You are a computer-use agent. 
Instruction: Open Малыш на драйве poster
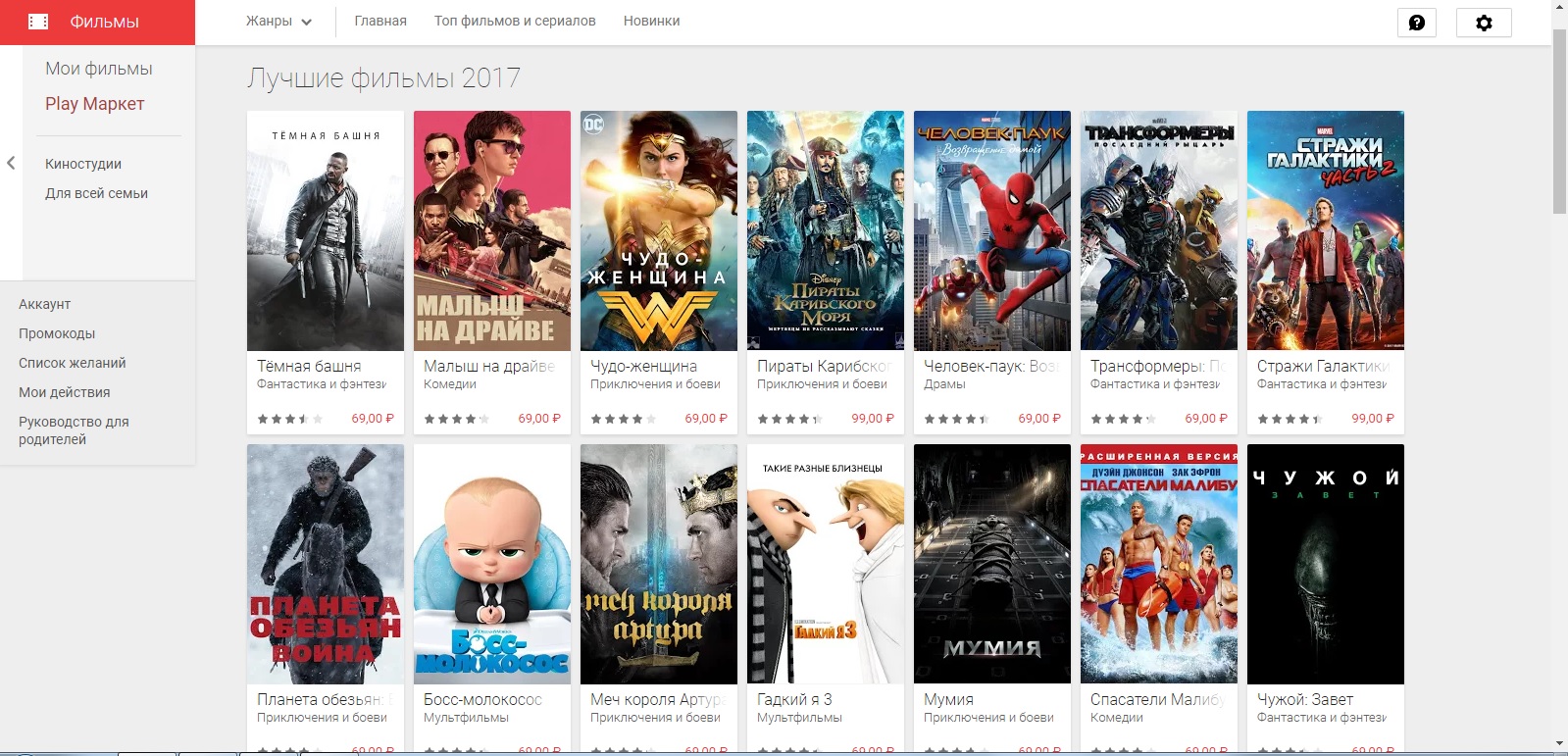(492, 230)
